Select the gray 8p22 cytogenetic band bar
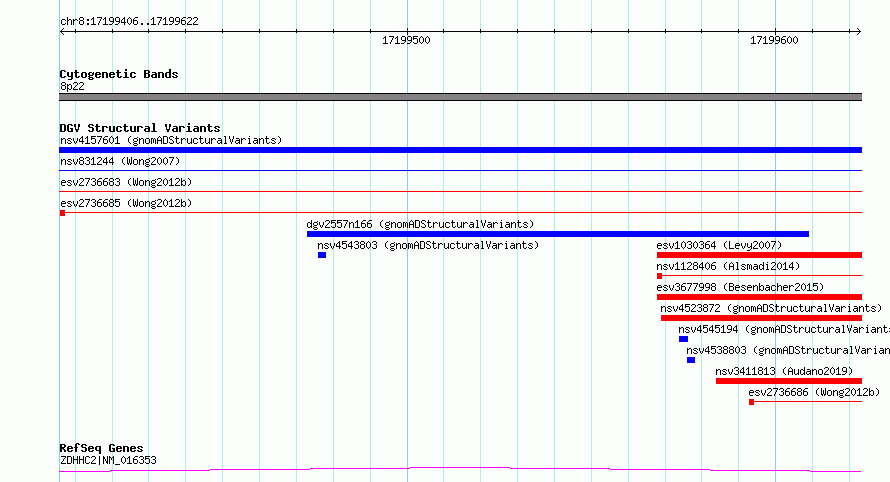The height and width of the screenshot is (482, 890). 460,97
